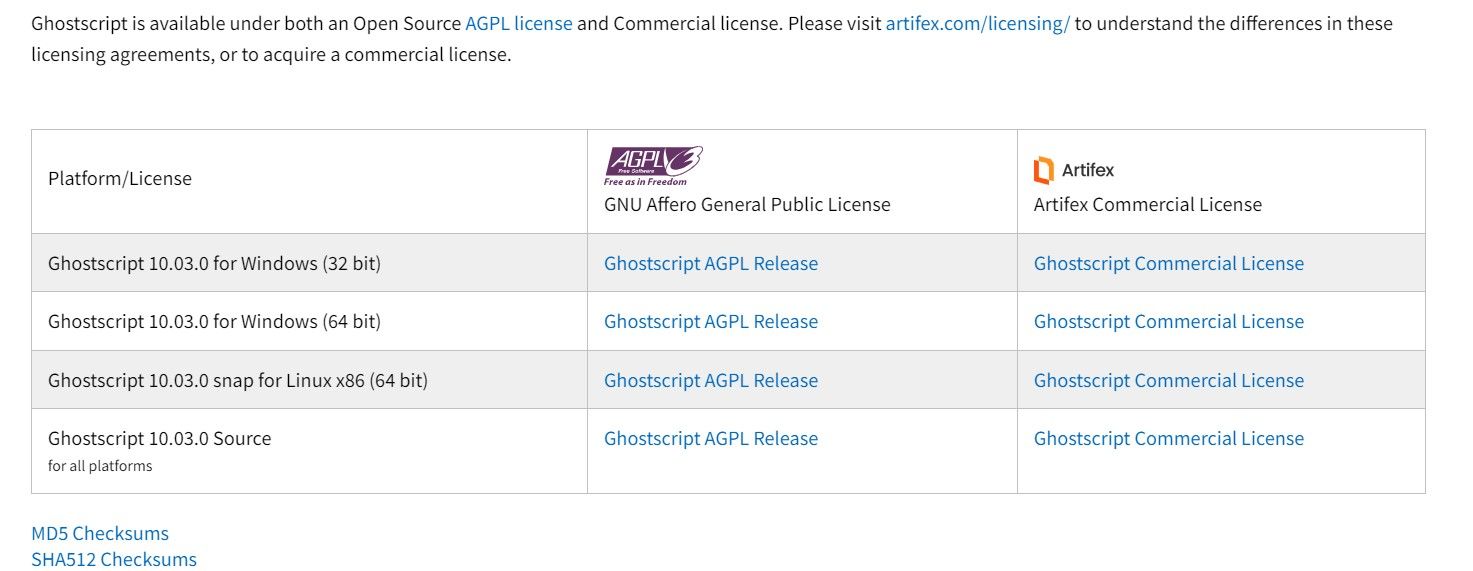Image resolution: width=1473 pixels, height=571 pixels.
Task: Click the Ghostscript 10.03.0 Source row label
Action: click(159, 439)
